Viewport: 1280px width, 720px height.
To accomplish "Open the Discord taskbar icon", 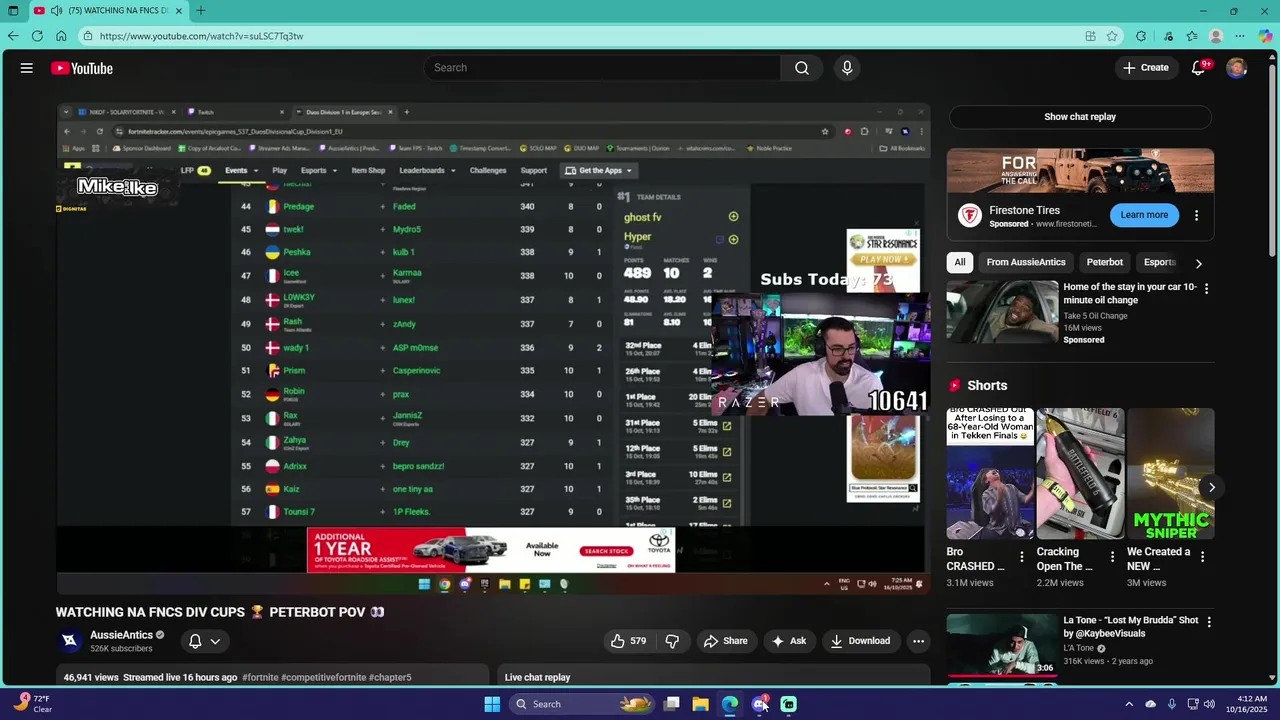I will [760, 704].
